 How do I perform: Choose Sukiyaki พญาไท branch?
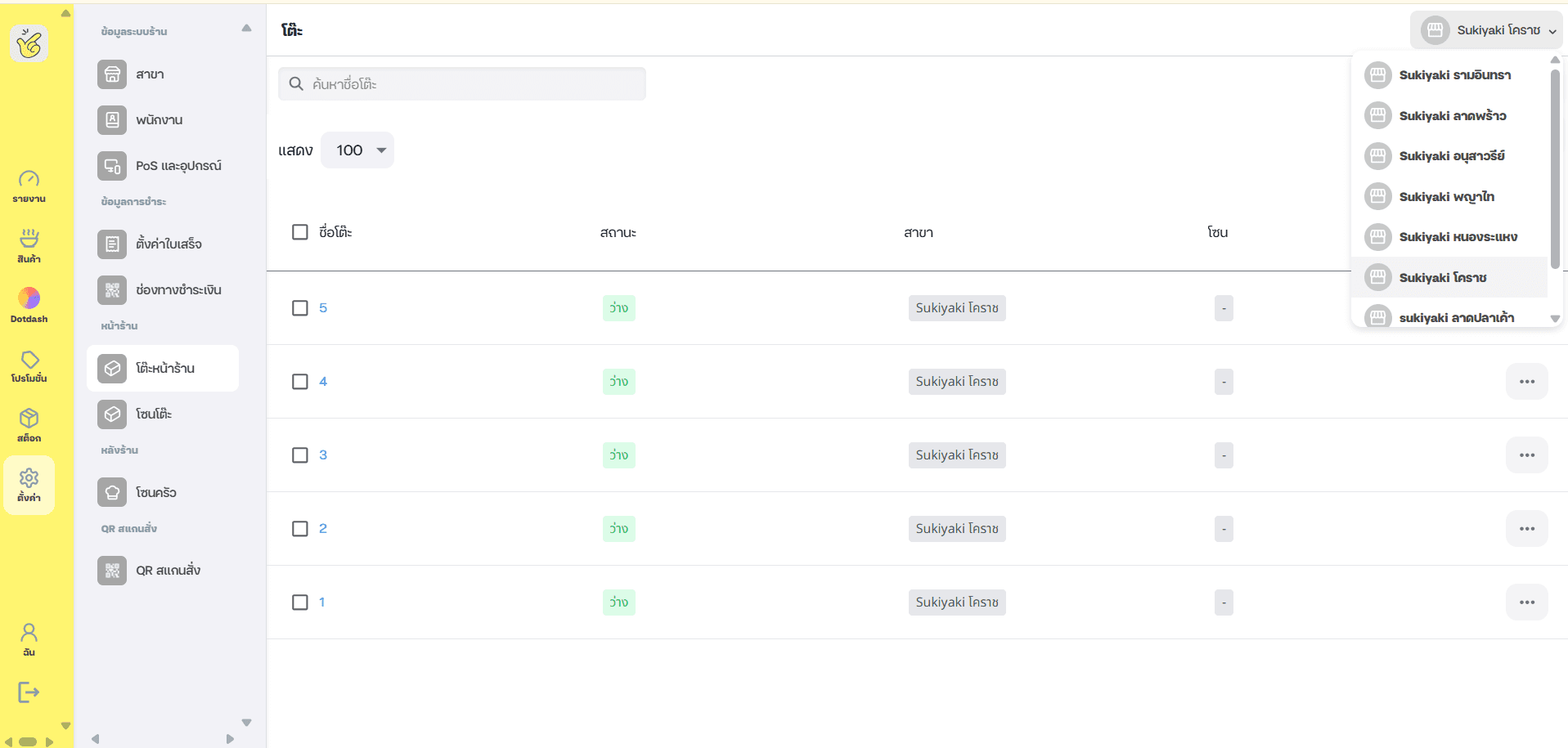tap(1449, 196)
